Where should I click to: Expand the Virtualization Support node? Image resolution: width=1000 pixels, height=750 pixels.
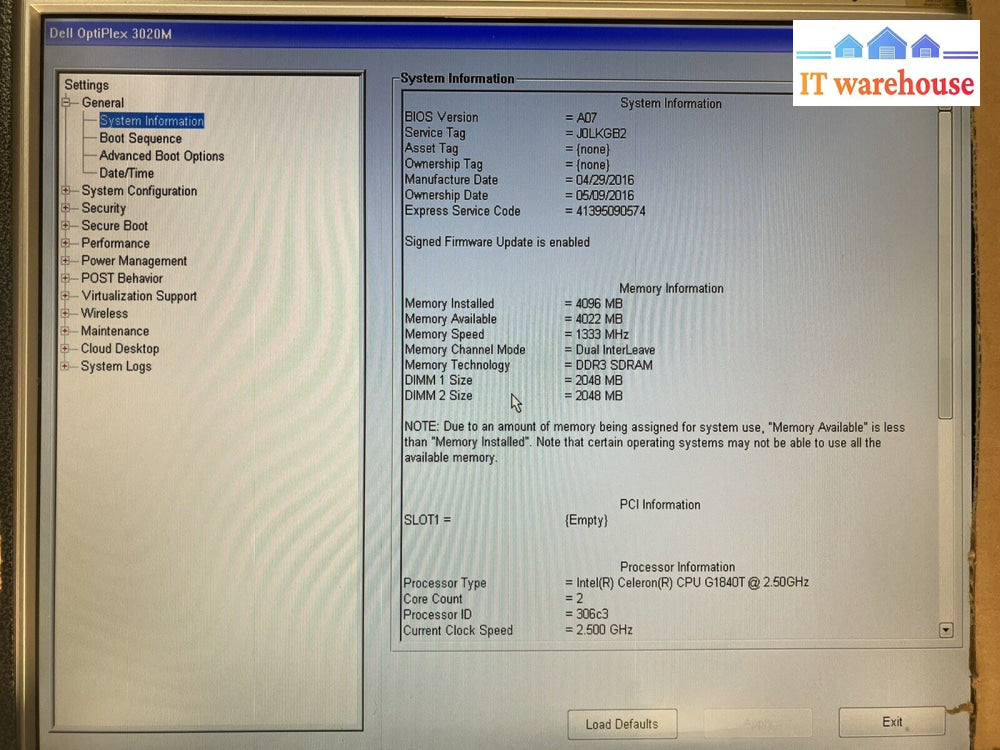[x=66, y=296]
